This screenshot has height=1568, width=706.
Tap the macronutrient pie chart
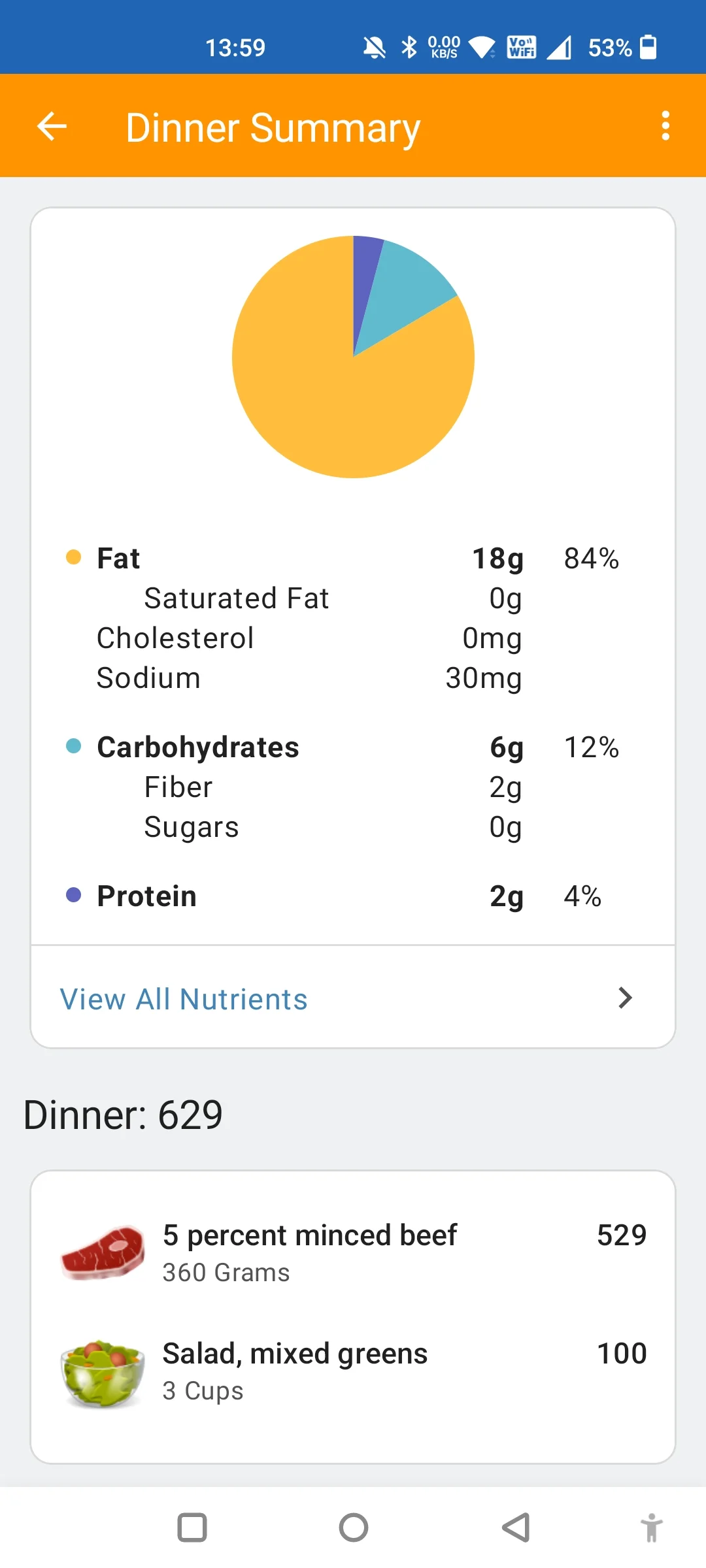pyautogui.click(x=353, y=357)
